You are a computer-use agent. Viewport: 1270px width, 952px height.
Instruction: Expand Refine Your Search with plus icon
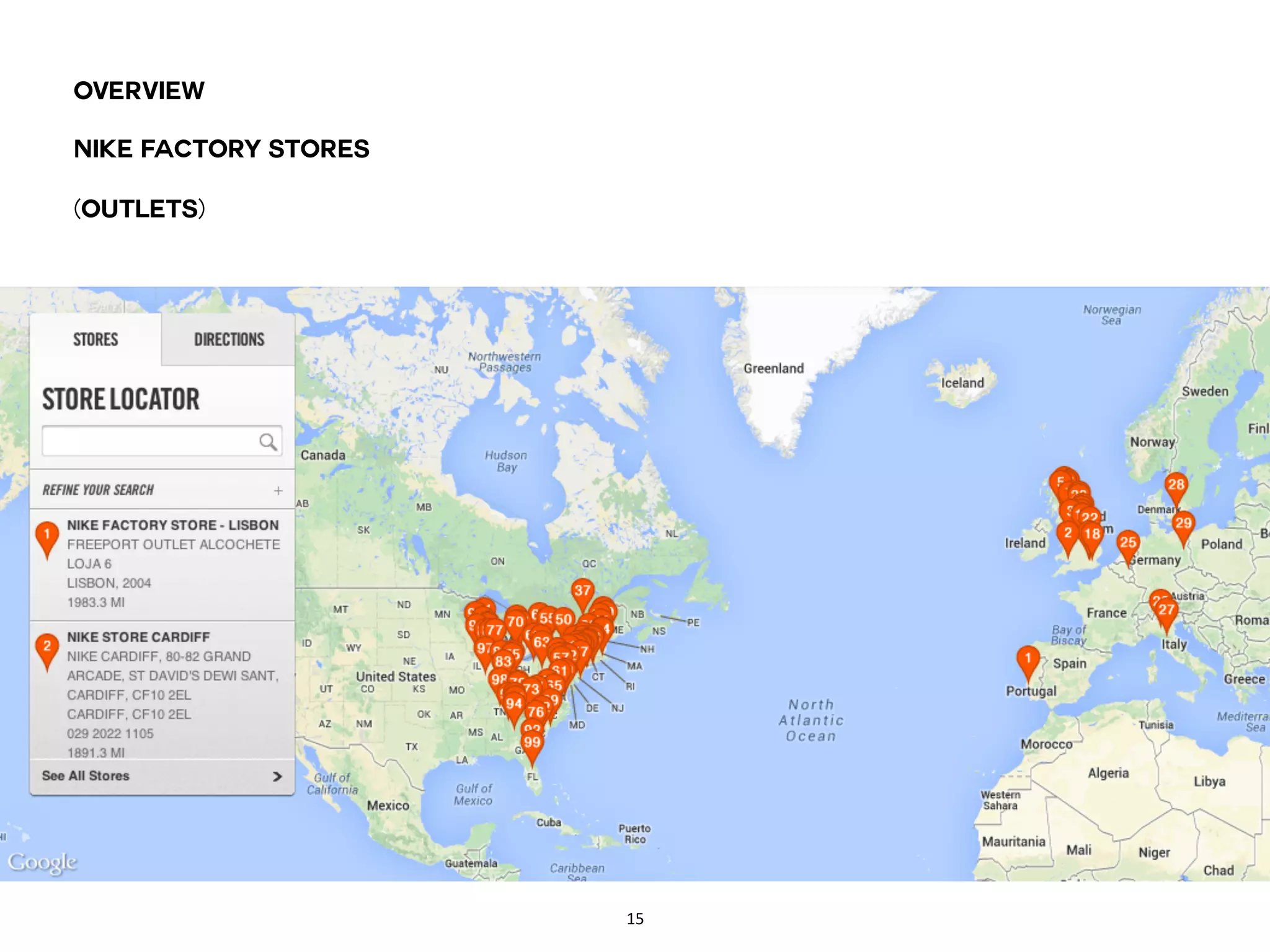pyautogui.click(x=278, y=490)
